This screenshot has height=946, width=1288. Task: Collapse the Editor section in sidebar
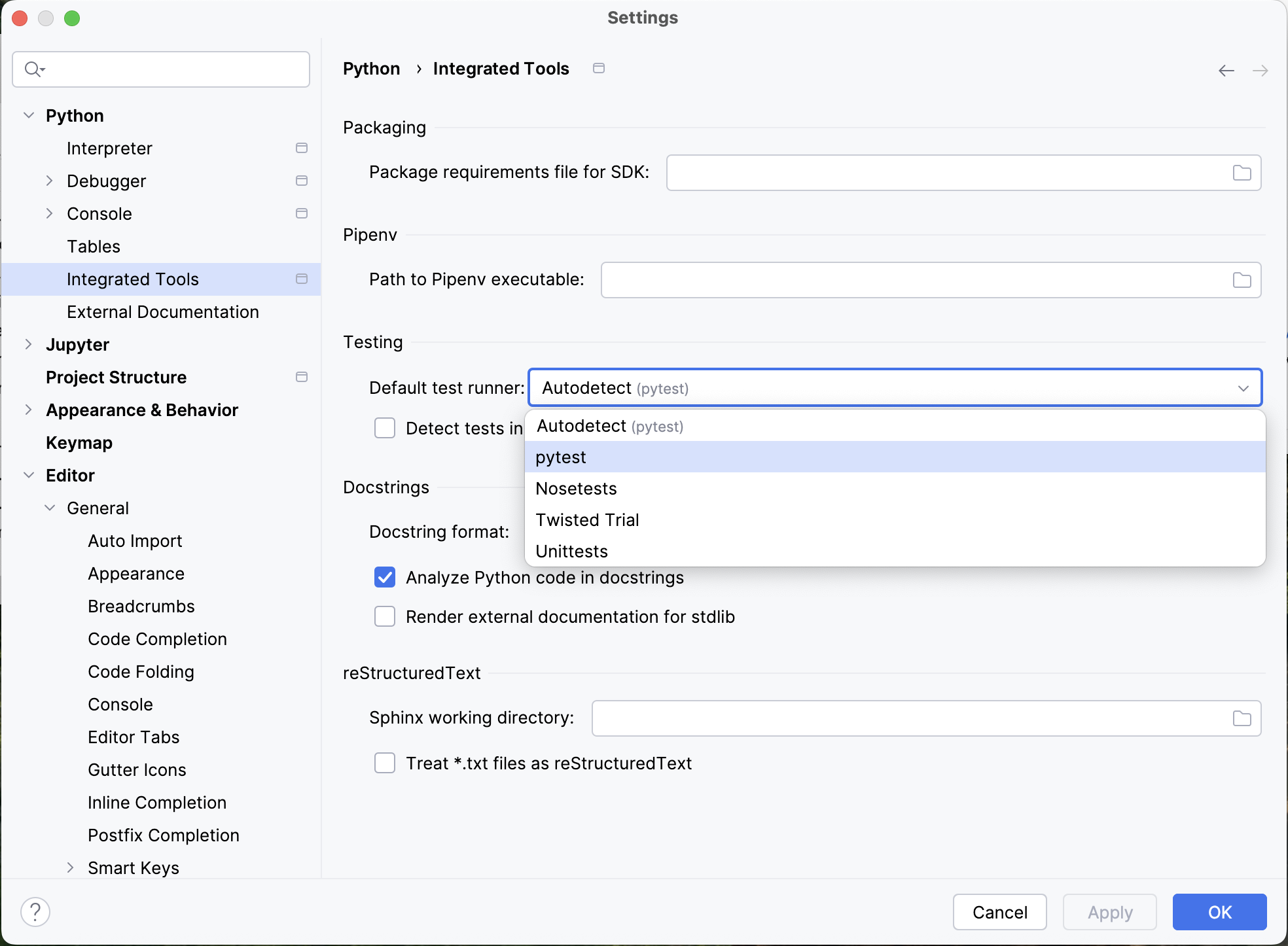[x=29, y=475]
